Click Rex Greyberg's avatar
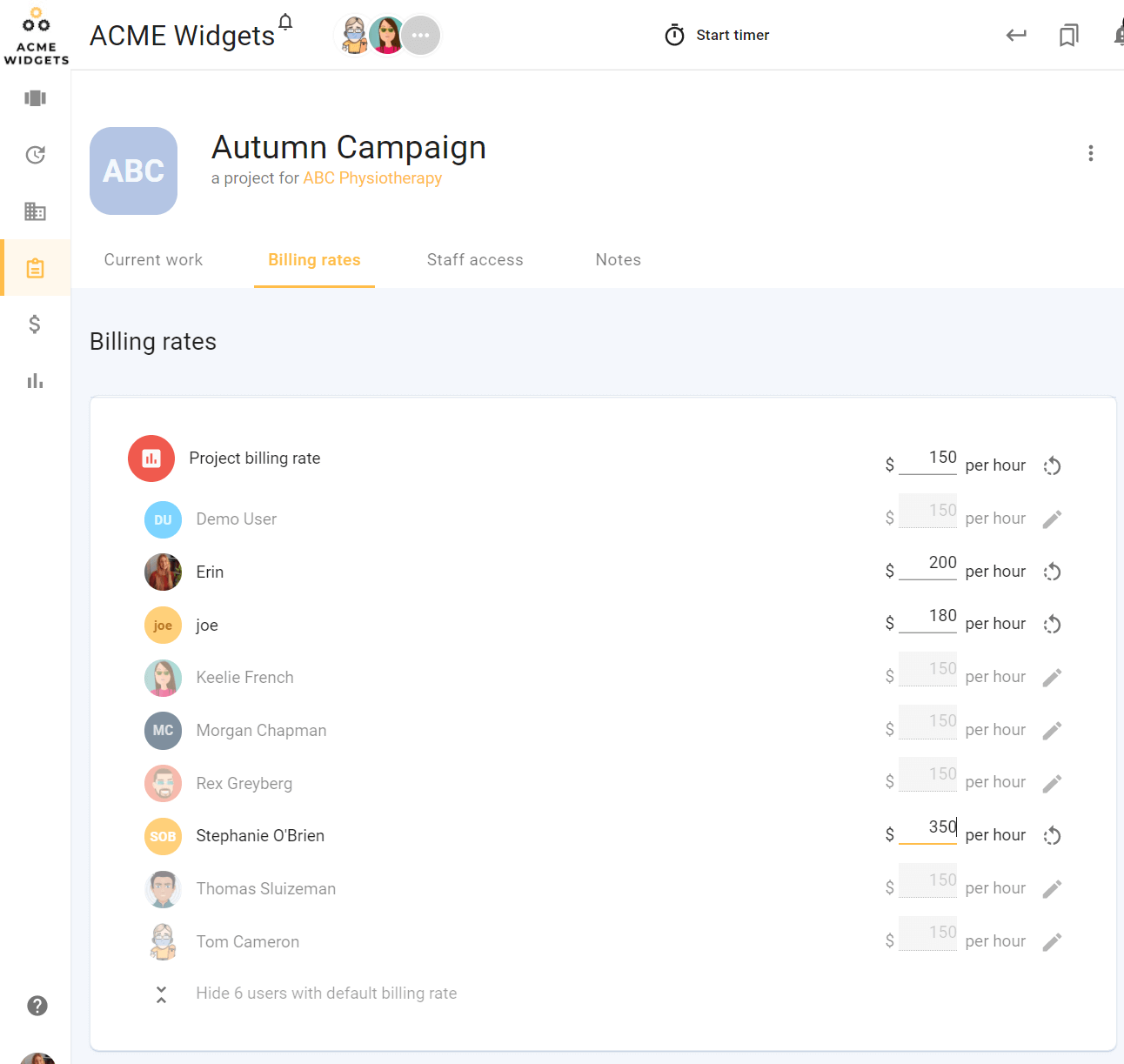 pyautogui.click(x=163, y=784)
